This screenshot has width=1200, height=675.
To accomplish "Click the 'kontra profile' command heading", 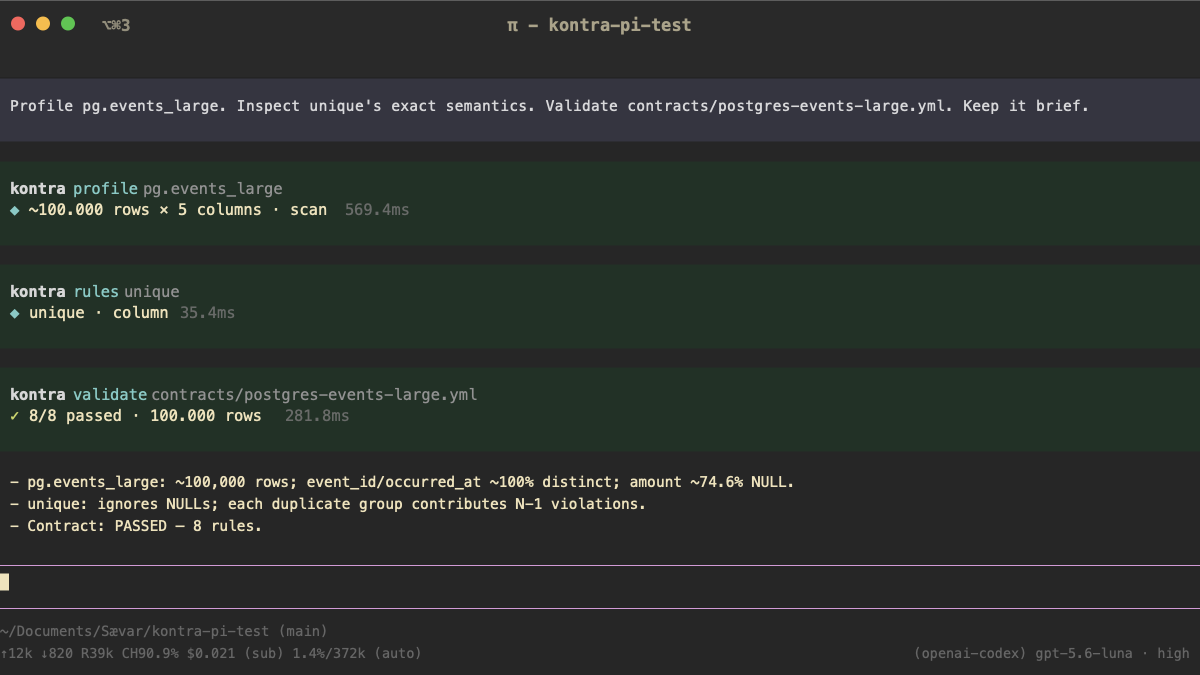I will [74, 188].
